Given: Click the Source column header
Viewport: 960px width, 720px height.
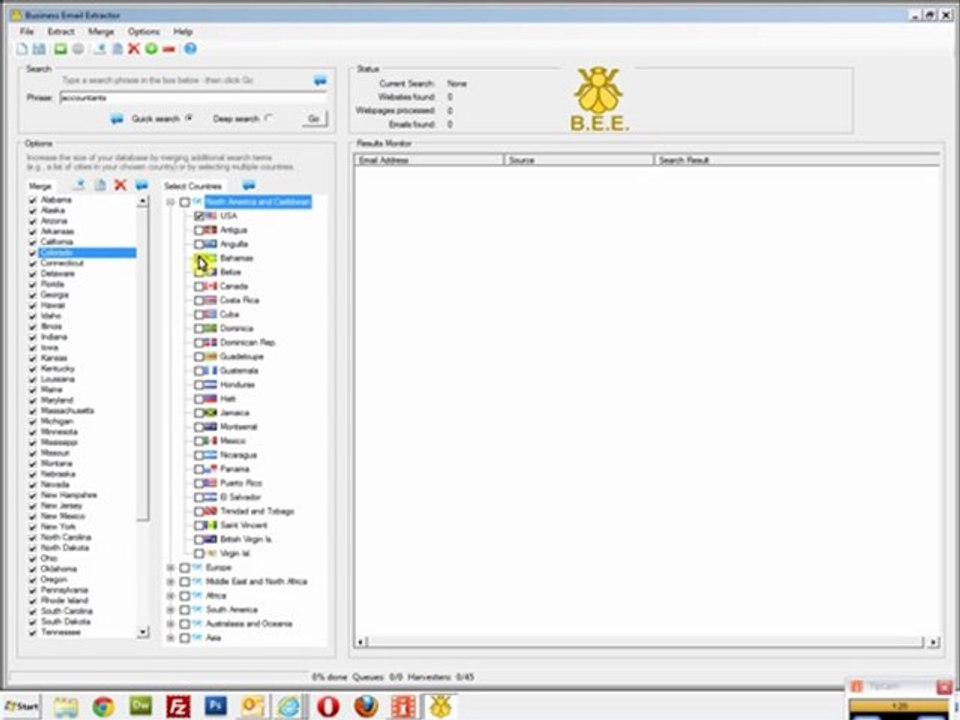Looking at the screenshot, I should coord(579,160).
